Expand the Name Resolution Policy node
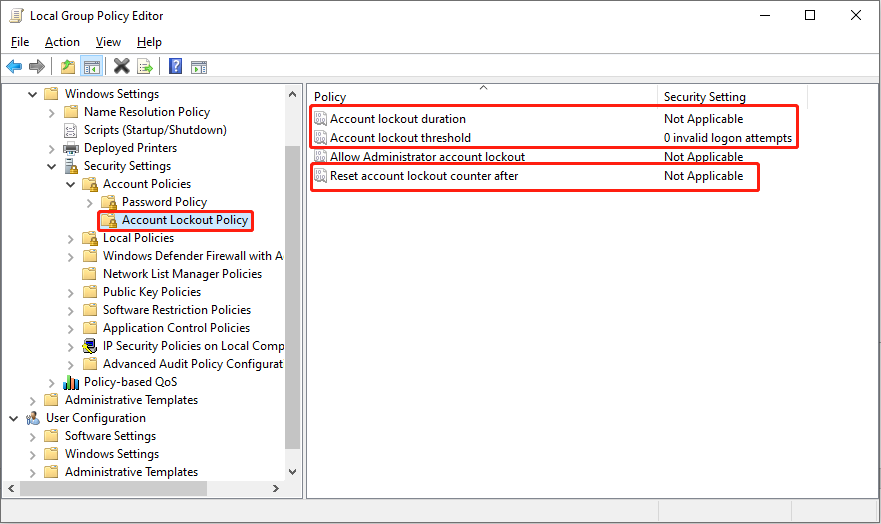 (52, 113)
